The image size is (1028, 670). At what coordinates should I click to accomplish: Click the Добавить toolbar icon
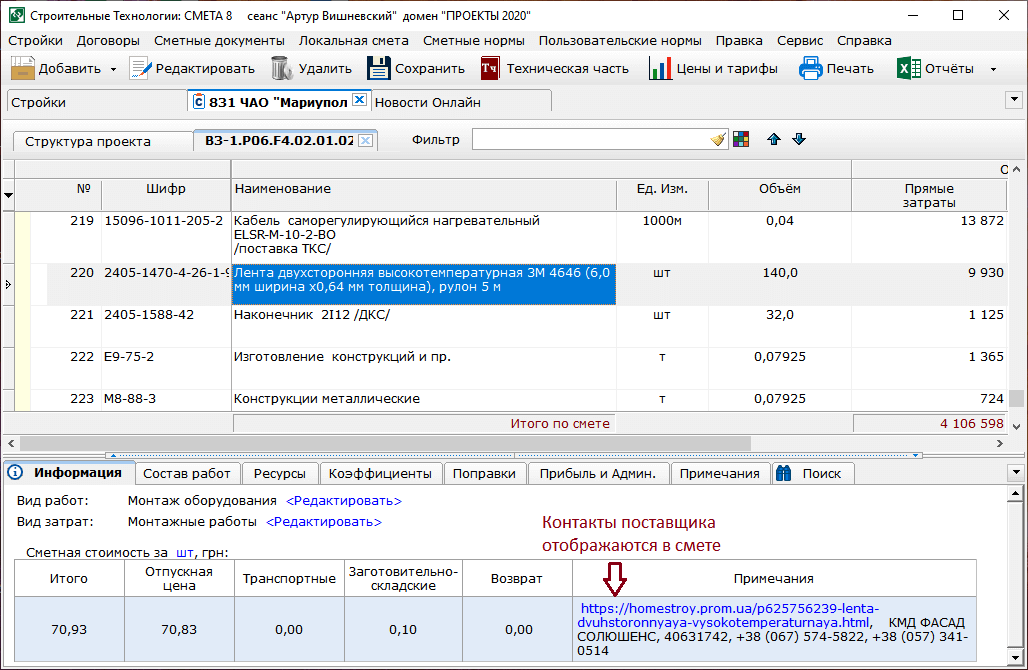23,69
